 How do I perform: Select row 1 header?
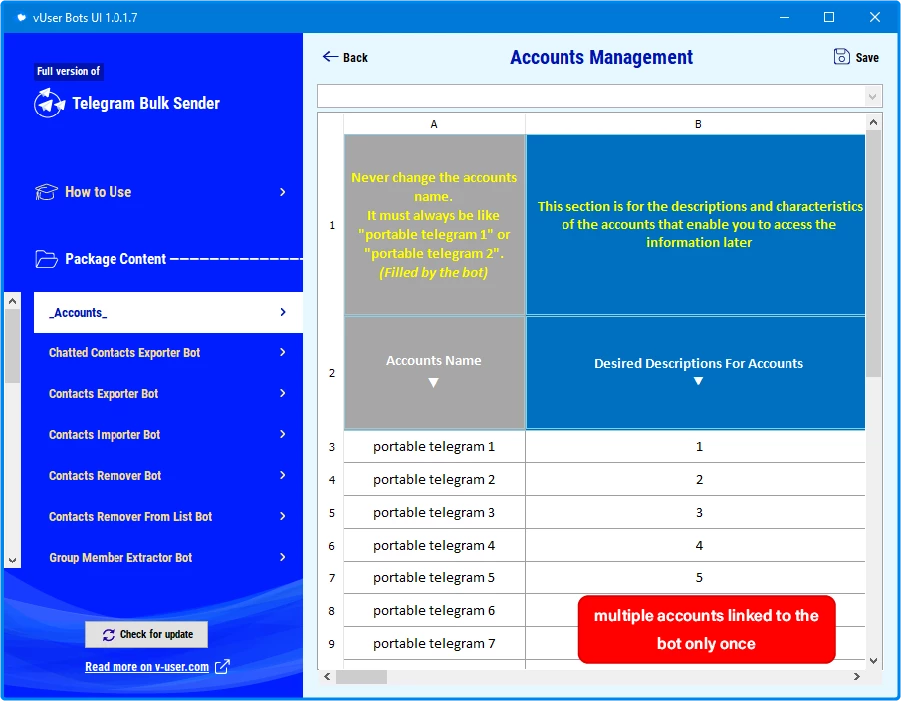tap(332, 225)
